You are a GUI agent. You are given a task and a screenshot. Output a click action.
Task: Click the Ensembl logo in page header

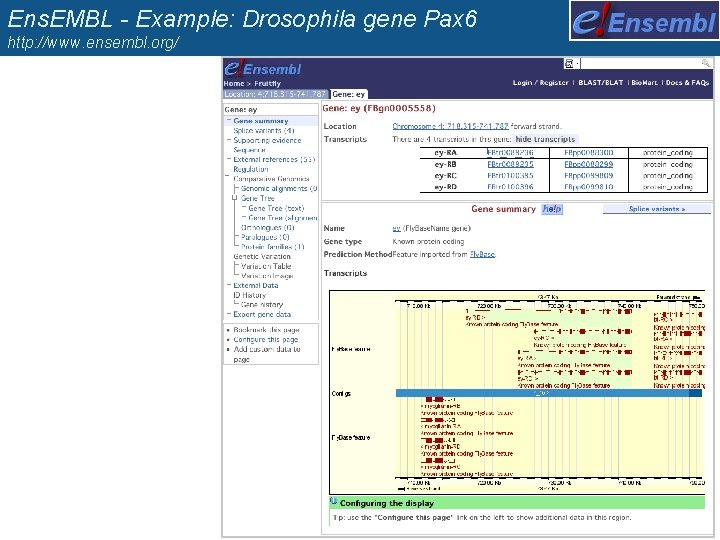[x=263, y=69]
